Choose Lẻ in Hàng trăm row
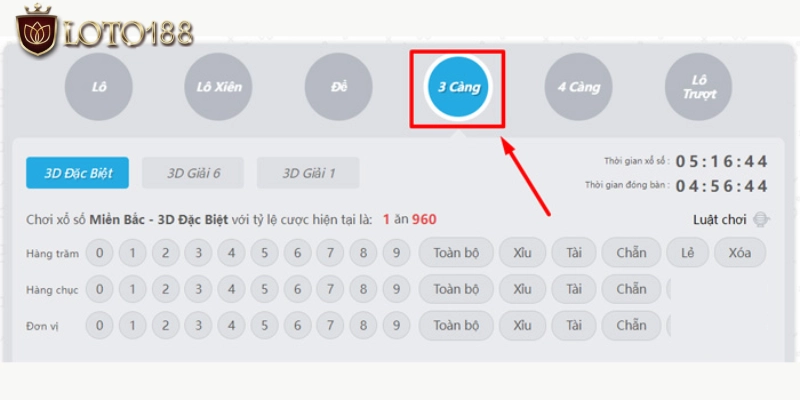This screenshot has height=400, width=800. 687,252
